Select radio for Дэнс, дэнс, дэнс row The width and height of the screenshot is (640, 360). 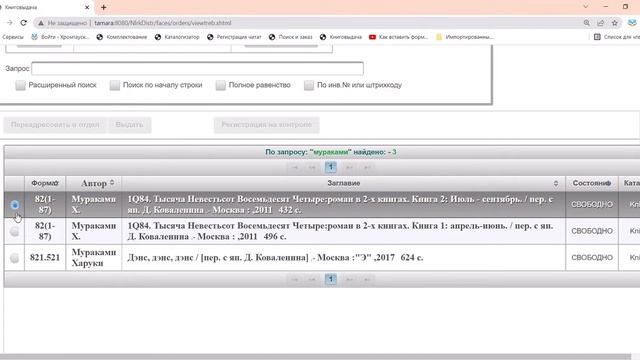pyautogui.click(x=15, y=258)
